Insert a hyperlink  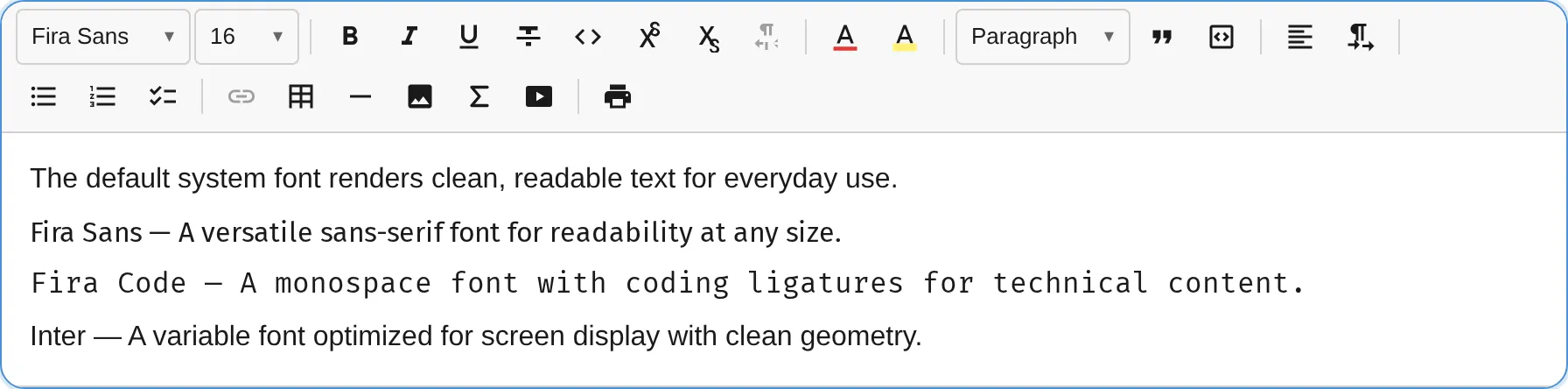241,96
